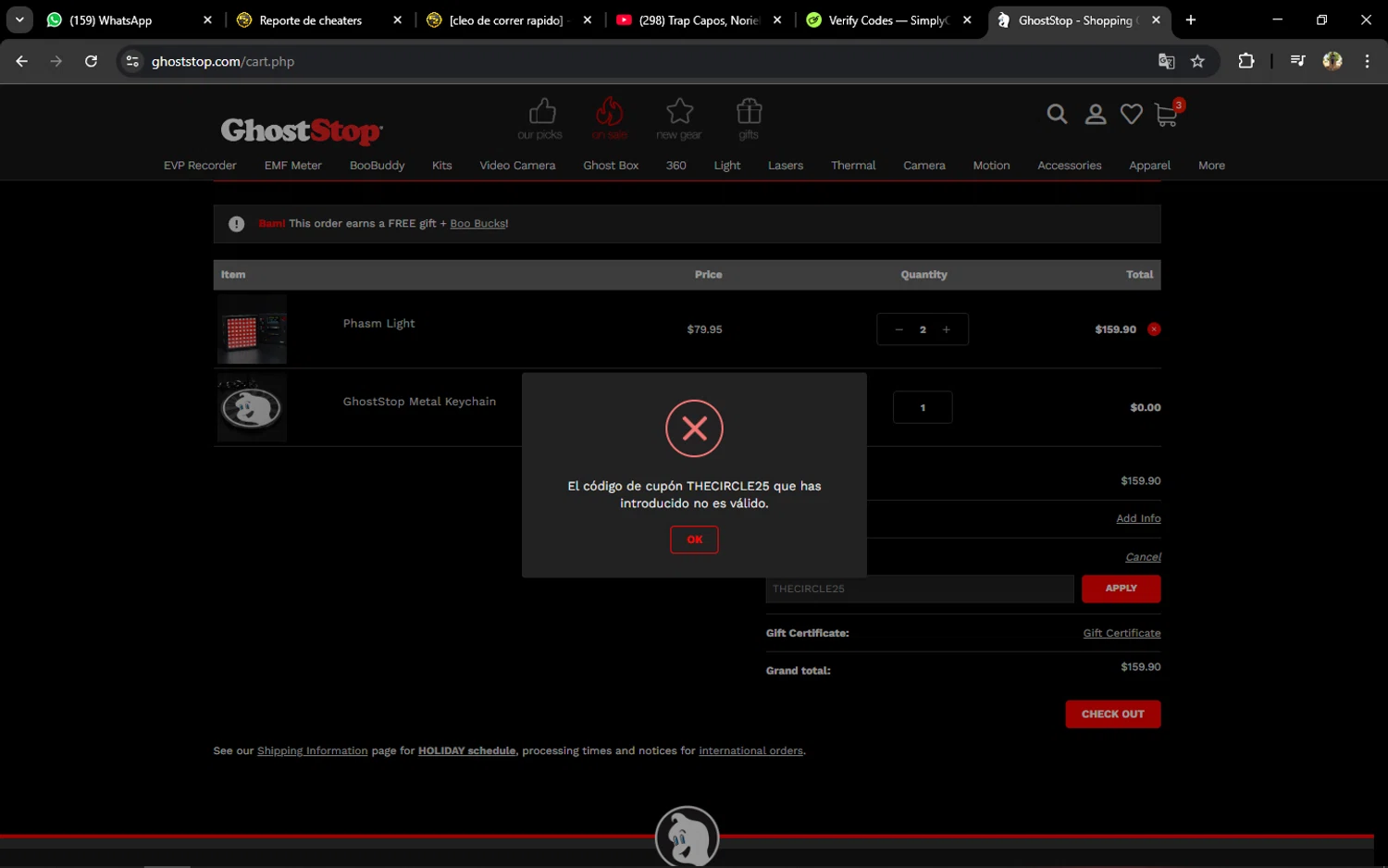Open 360 menu category
The height and width of the screenshot is (868, 1388).
tap(676, 166)
